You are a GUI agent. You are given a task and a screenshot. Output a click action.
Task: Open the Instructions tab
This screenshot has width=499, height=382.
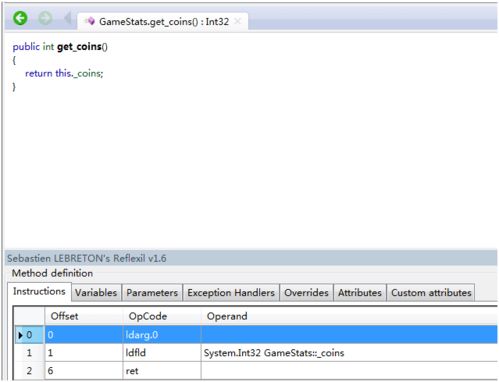coord(39,292)
